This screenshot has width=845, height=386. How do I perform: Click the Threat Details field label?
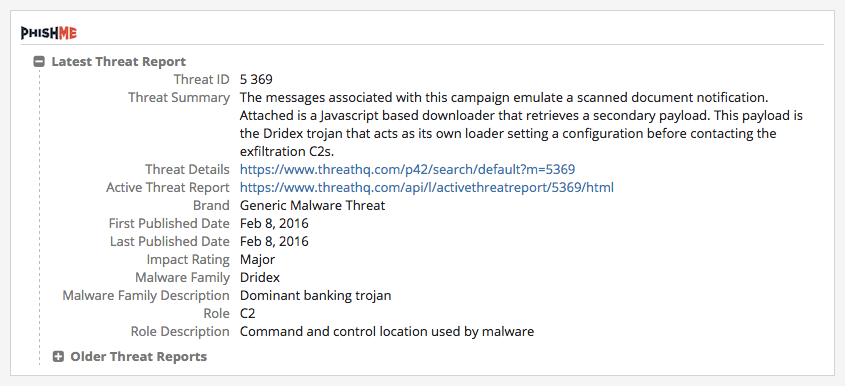pos(187,169)
